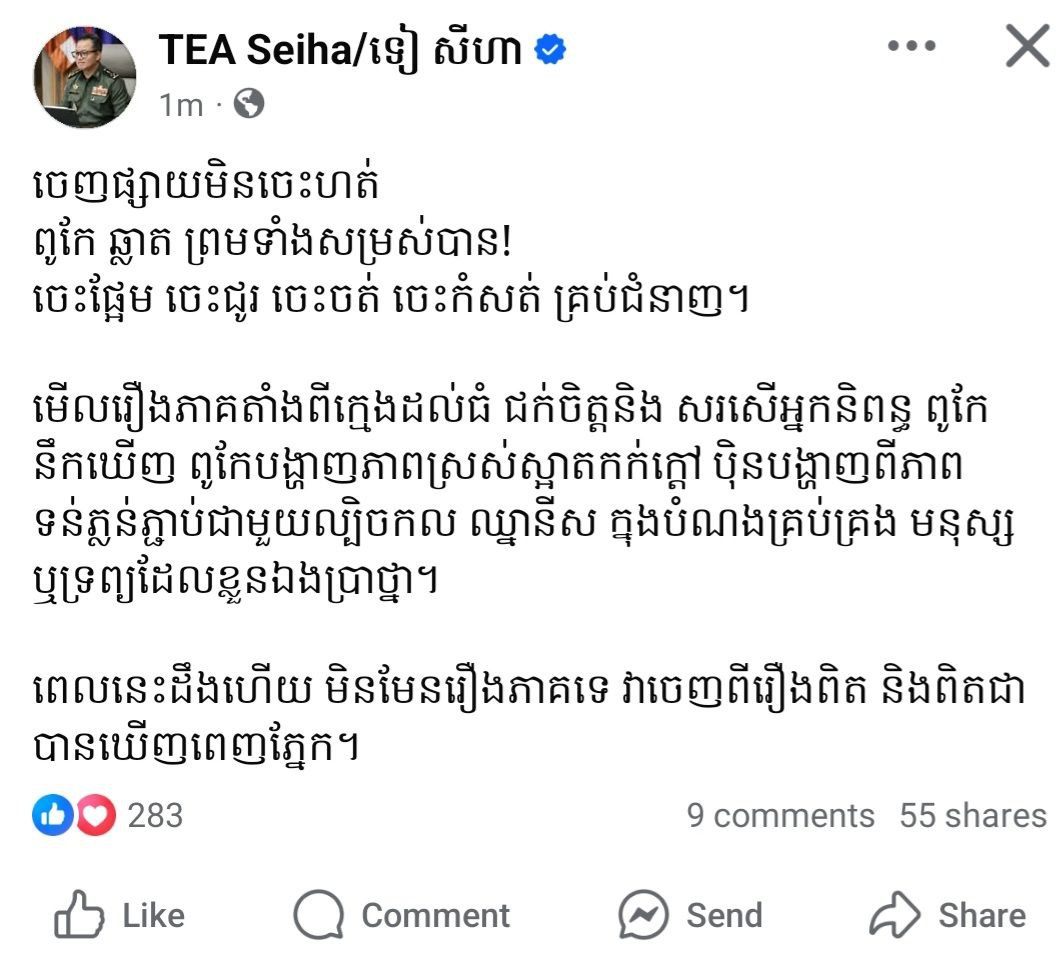The height and width of the screenshot is (968, 1060).
Task: Click the Comment button text
Action: click(x=436, y=916)
